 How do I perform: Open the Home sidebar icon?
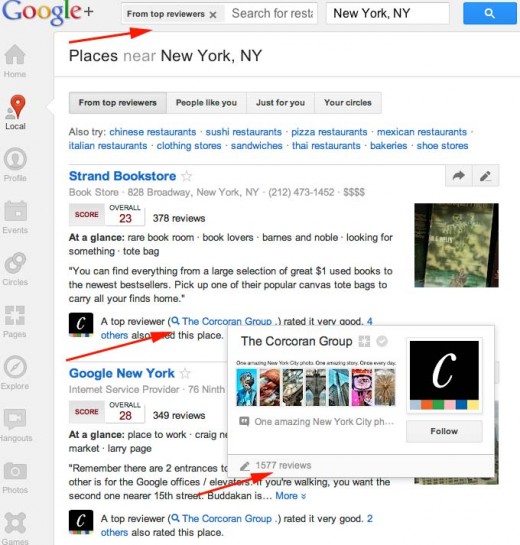tap(15, 55)
